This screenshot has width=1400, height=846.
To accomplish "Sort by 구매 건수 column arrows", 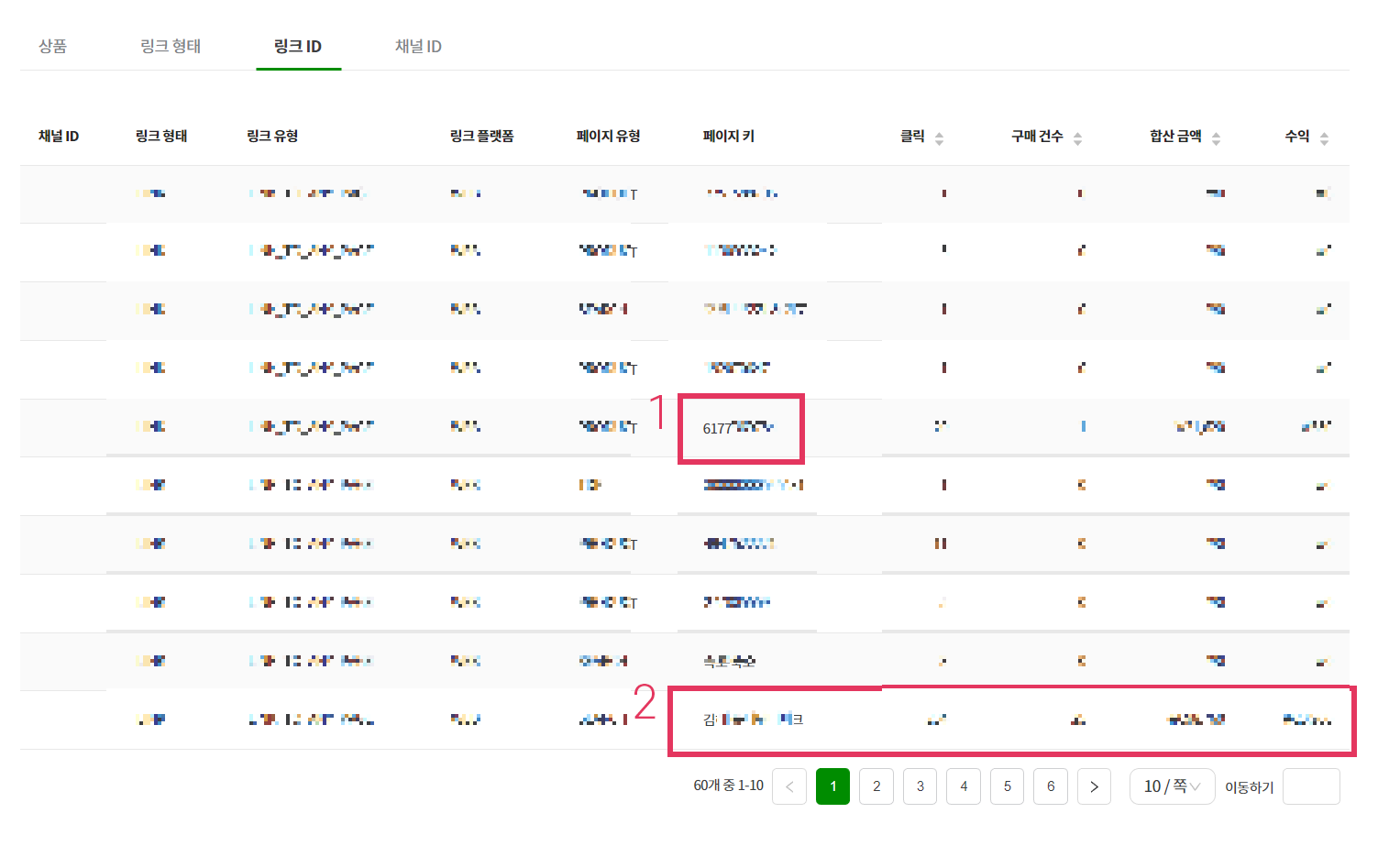I will 1077,138.
